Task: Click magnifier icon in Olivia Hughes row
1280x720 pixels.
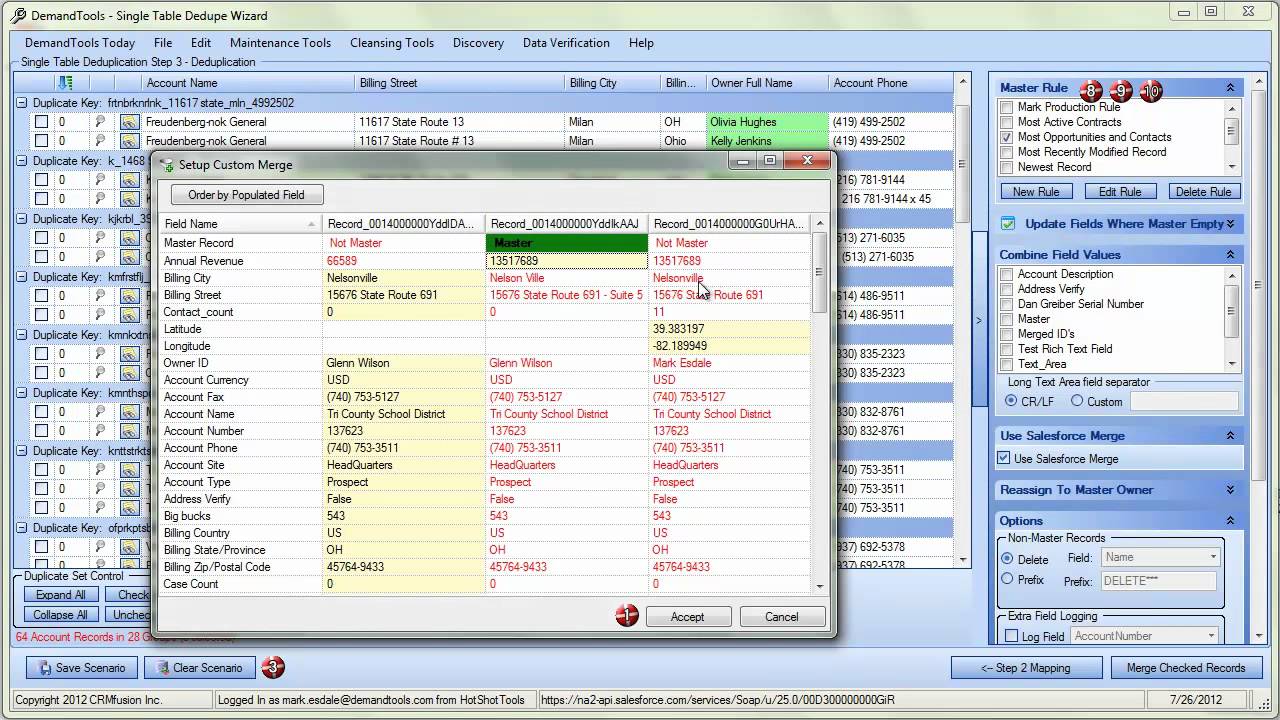Action: (x=99, y=122)
